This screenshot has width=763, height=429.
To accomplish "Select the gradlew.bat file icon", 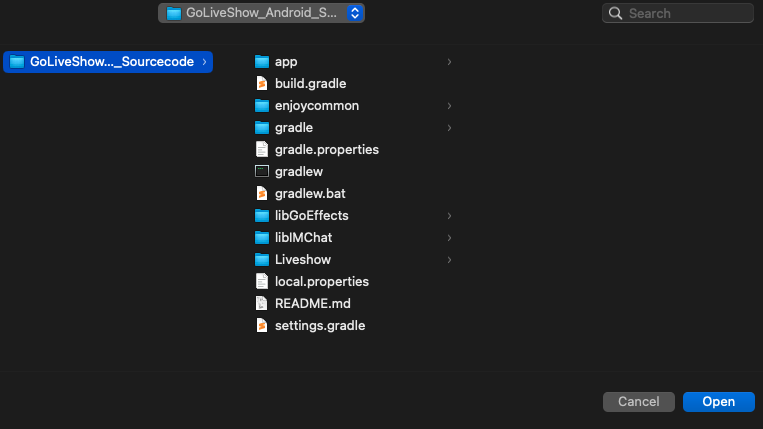I will pos(262,194).
